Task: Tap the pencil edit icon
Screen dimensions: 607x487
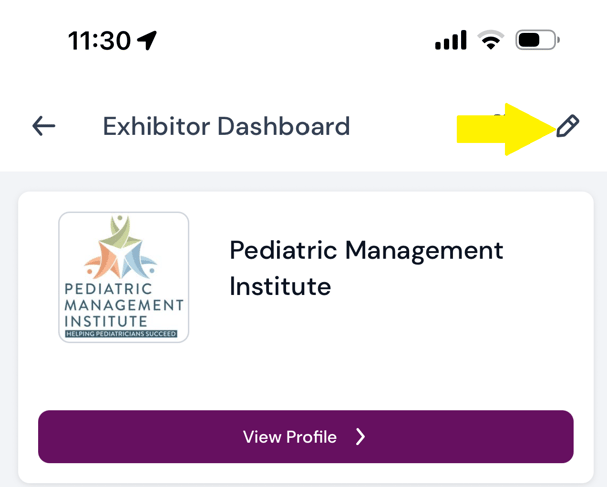Action: [x=567, y=126]
